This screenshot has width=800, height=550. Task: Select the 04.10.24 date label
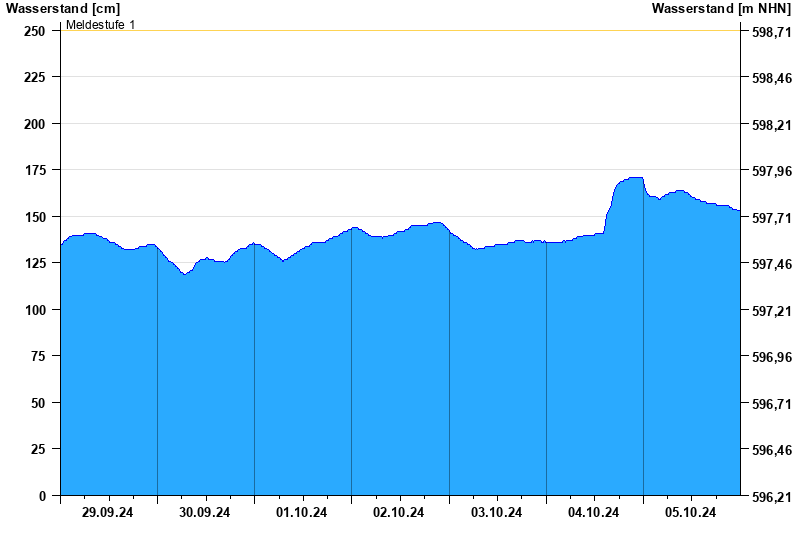[x=594, y=513]
